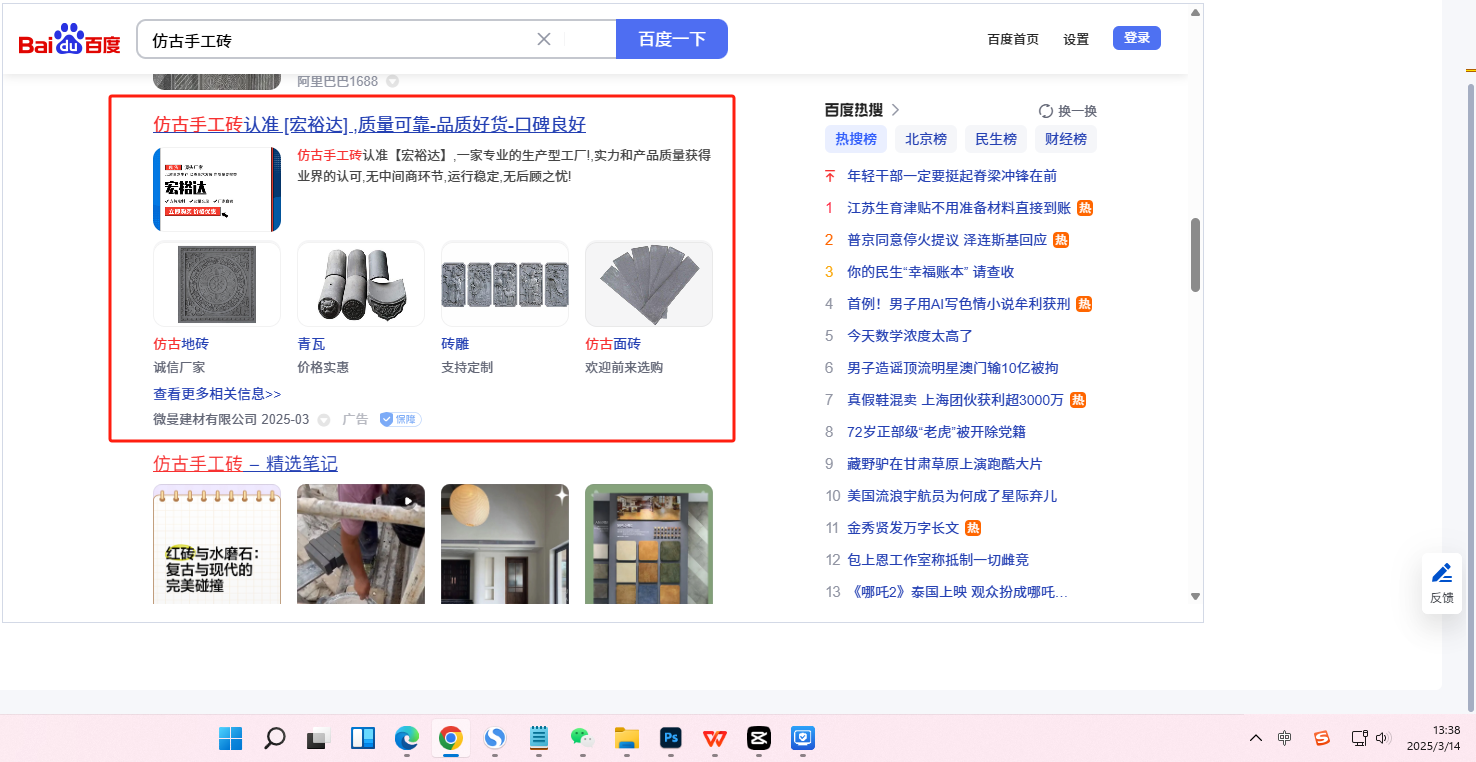Screen dimensions: 1476x762
Task: Open hot search 72岁正部级"老虎"被开除党籍
Action: 936,432
